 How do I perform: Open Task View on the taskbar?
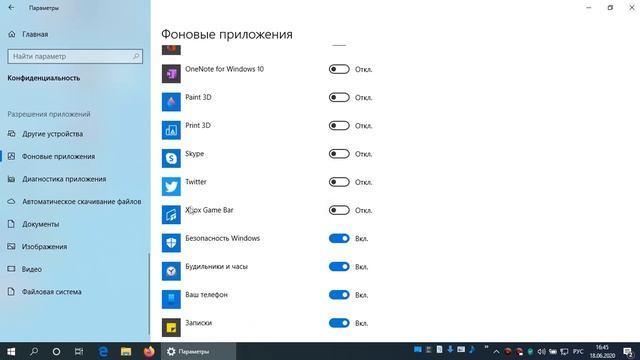coord(79,351)
